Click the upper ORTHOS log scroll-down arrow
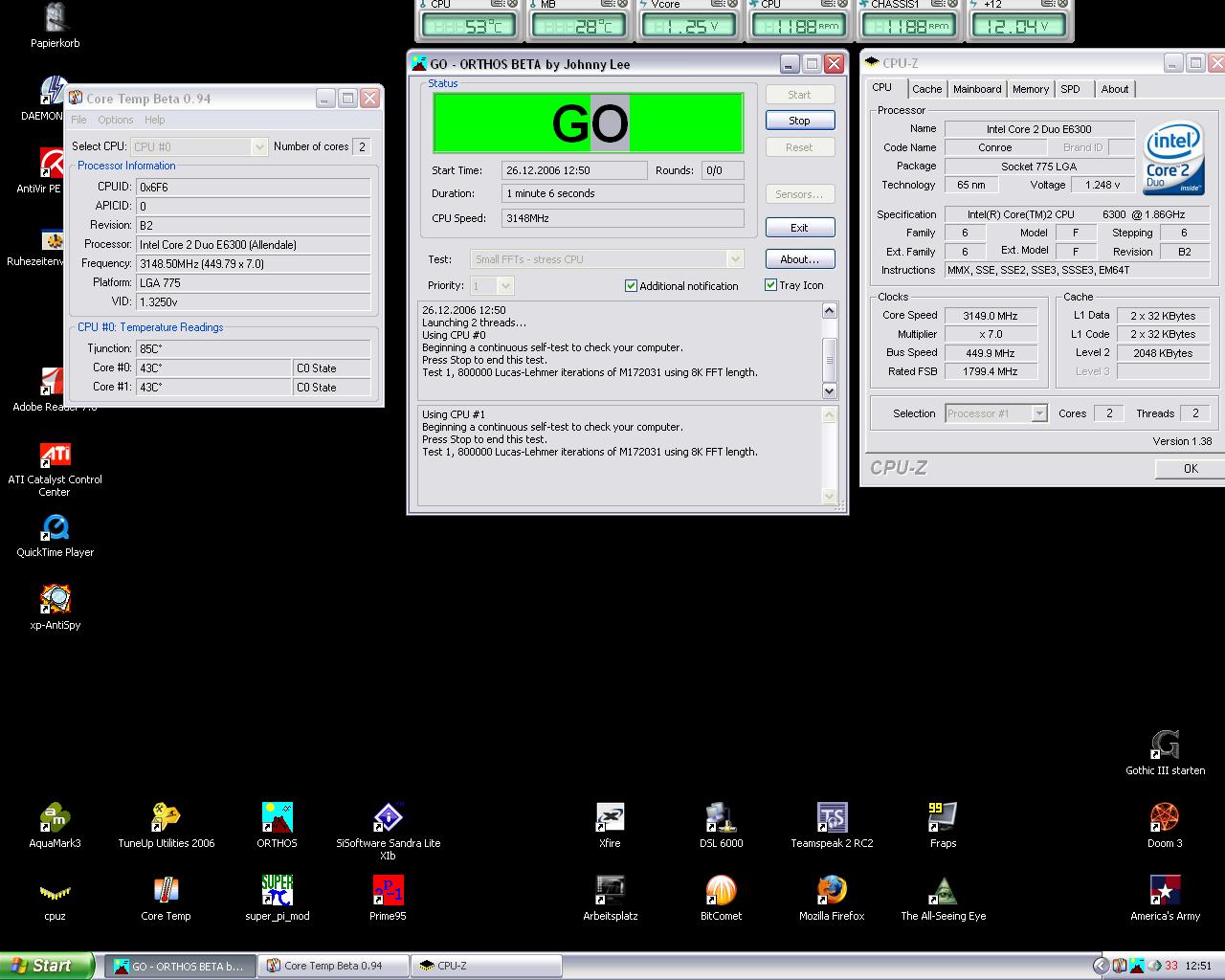The height and width of the screenshot is (980, 1225). tap(830, 390)
